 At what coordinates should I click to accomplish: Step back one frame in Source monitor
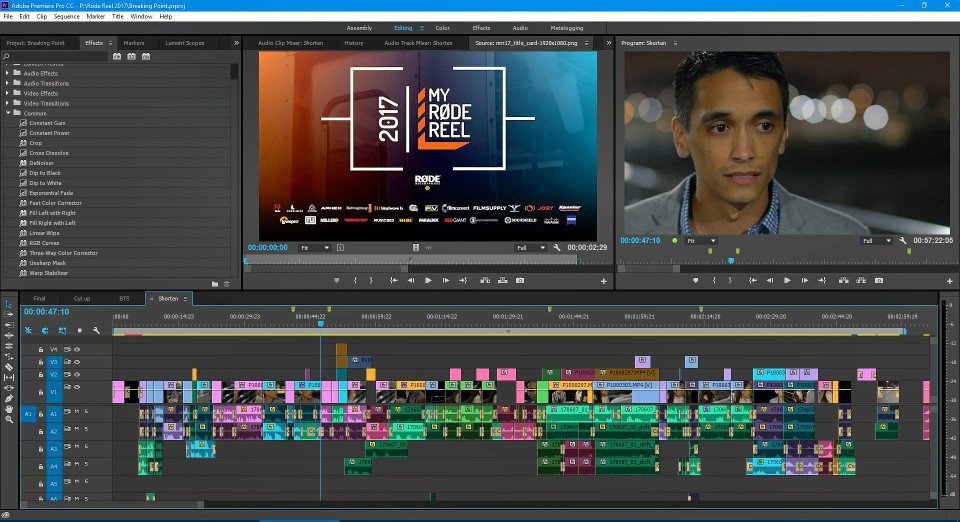(411, 280)
